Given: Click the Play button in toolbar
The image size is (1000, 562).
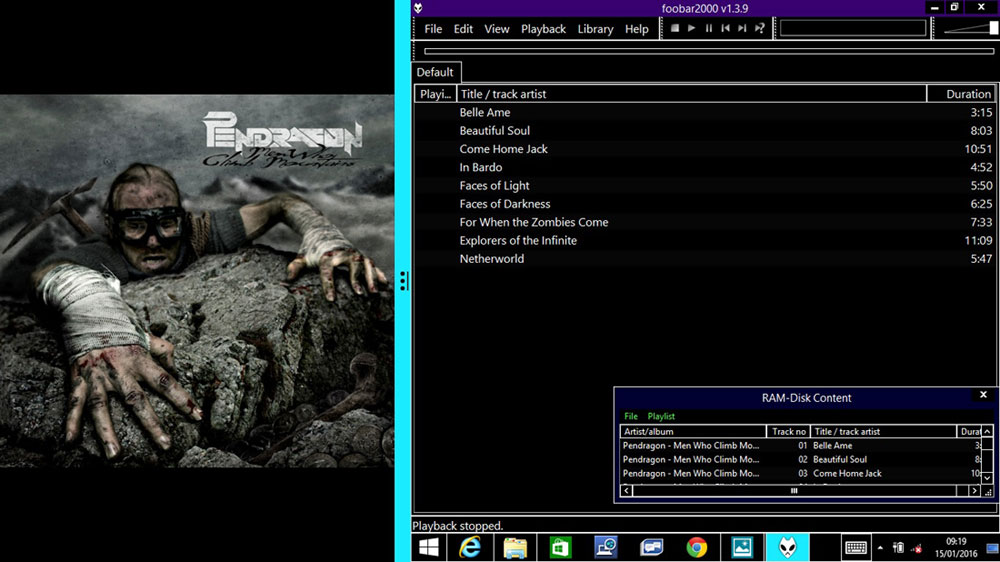Looking at the screenshot, I should pos(692,29).
